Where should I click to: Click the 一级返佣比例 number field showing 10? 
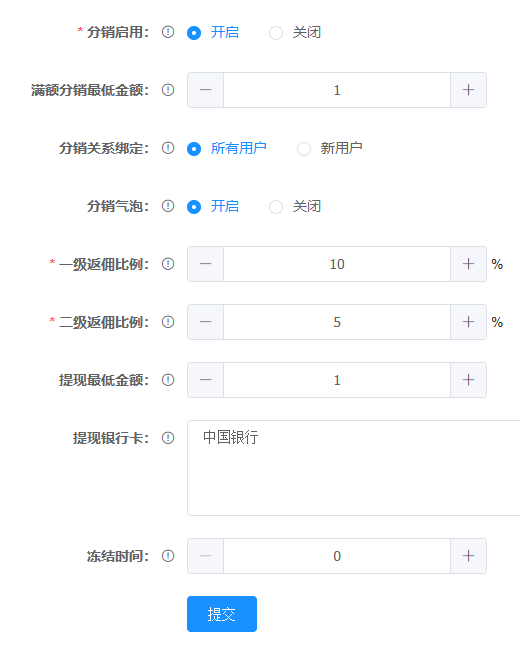coord(337,264)
